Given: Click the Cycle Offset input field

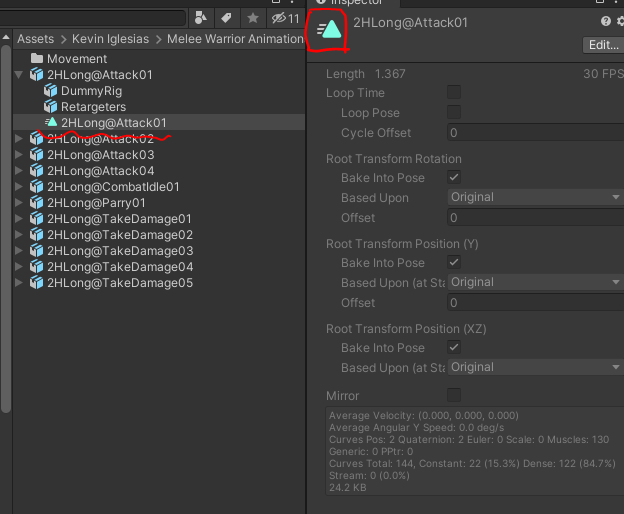Looking at the screenshot, I should (x=535, y=132).
